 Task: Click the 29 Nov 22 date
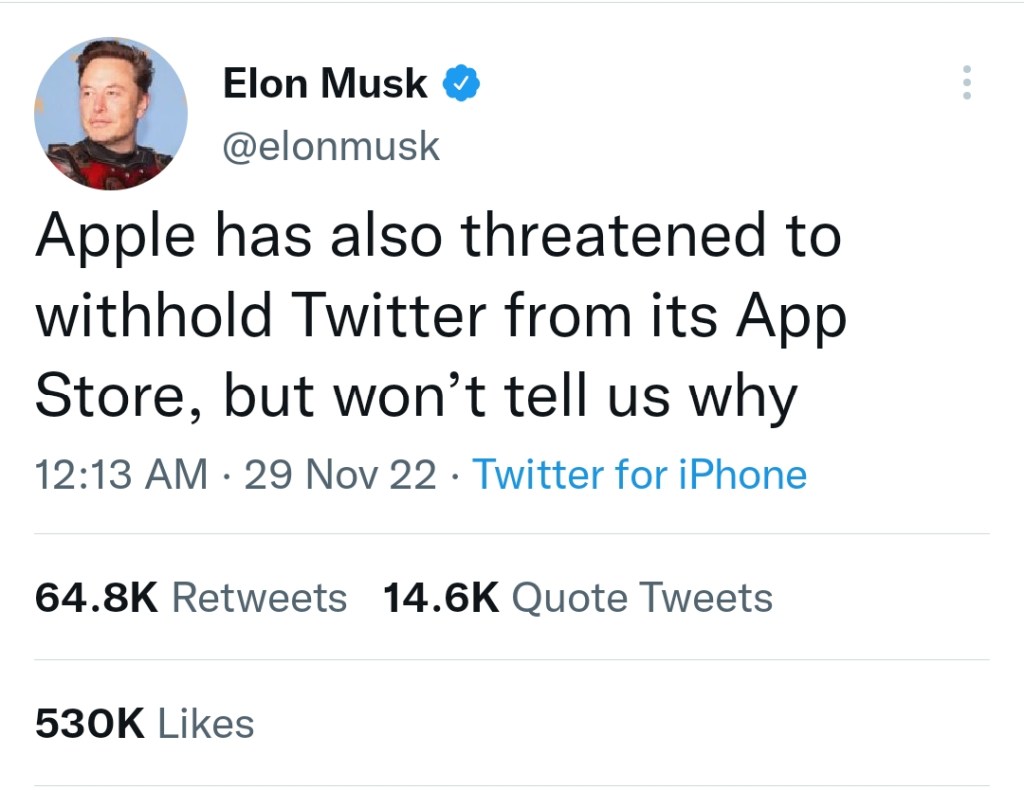(340, 473)
